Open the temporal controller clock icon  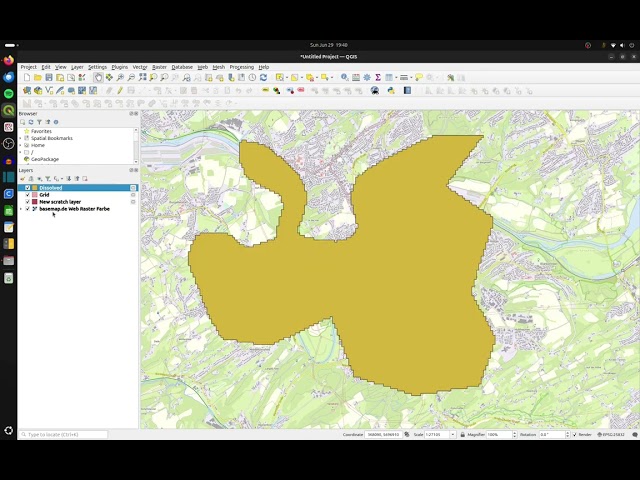click(253, 78)
